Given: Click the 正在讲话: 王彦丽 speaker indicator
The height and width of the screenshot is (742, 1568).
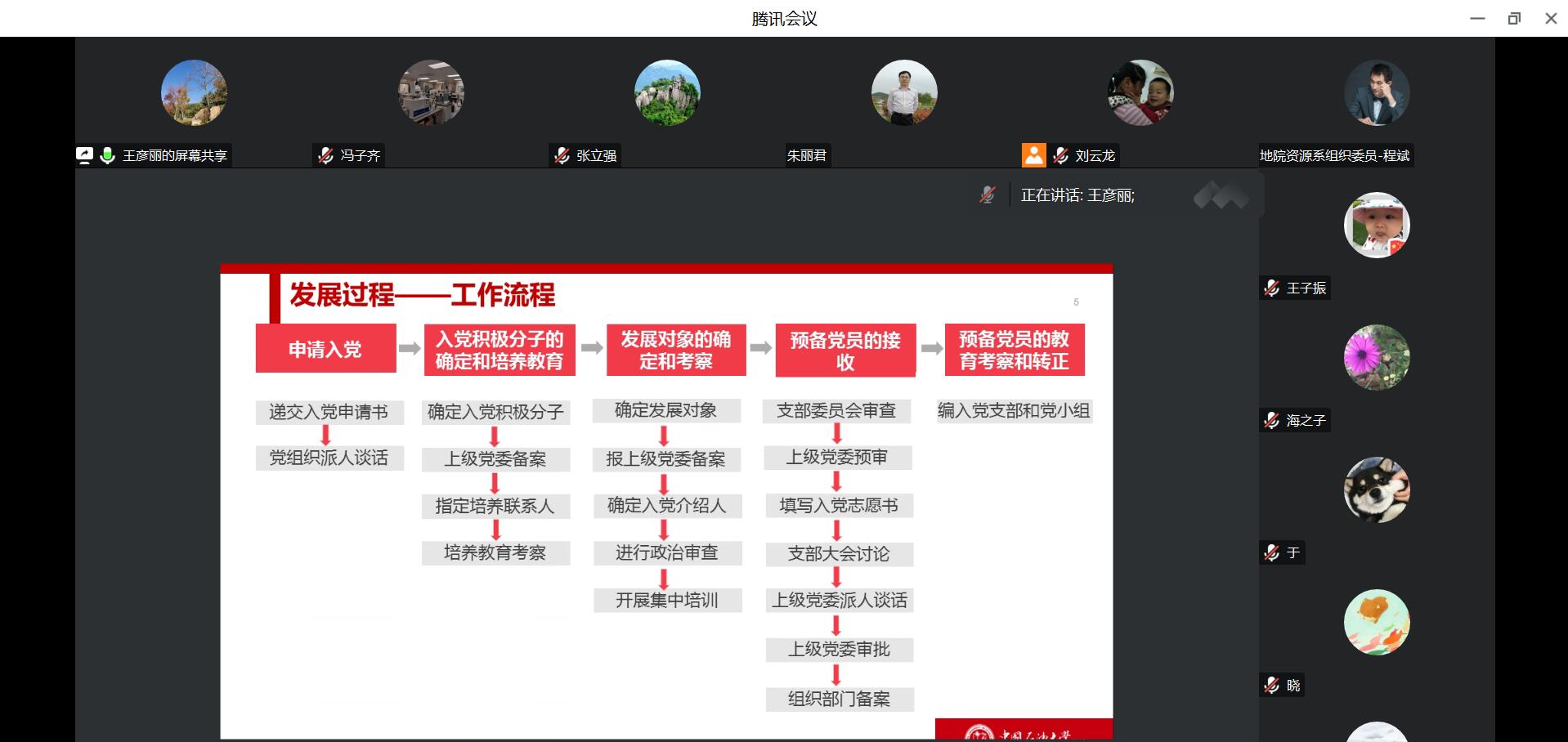Looking at the screenshot, I should (x=1077, y=195).
